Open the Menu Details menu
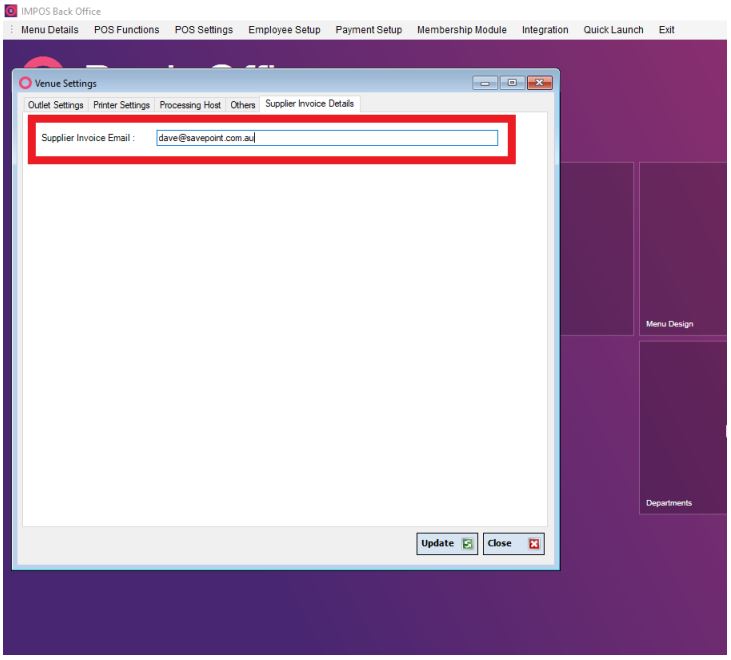The image size is (731, 660). (x=49, y=30)
